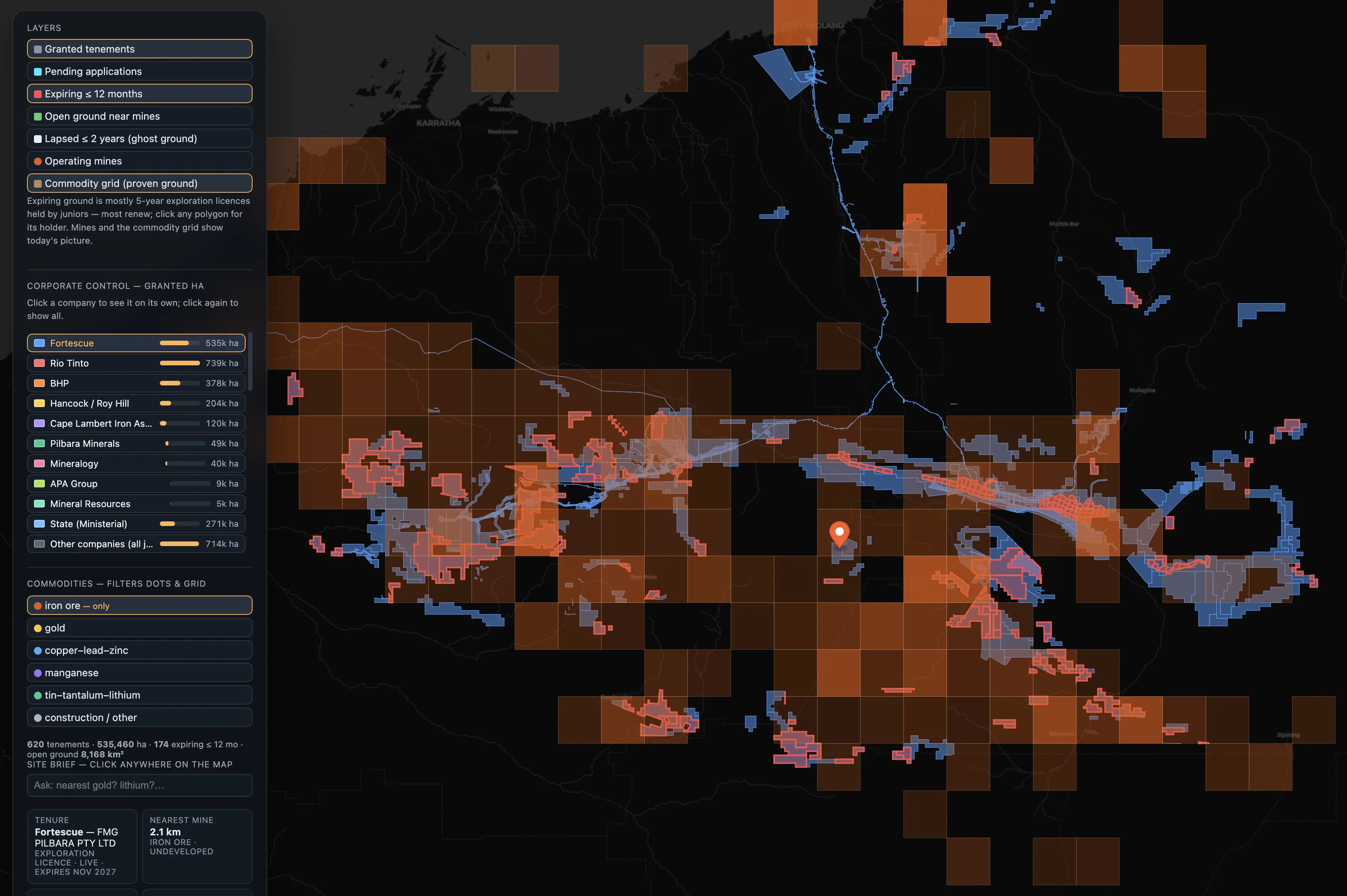This screenshot has height=896, width=1347.
Task: Choose Other companies row
Action: click(x=136, y=544)
